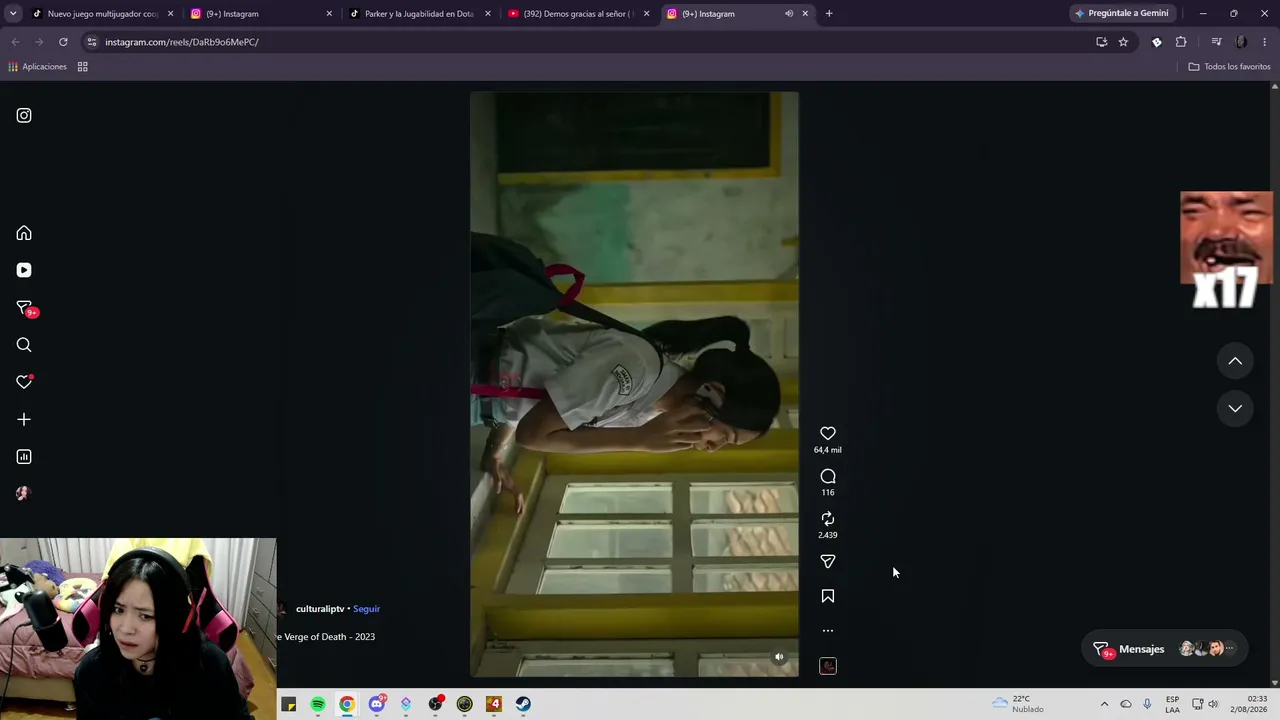The height and width of the screenshot is (720, 1280).
Task: Bookmark this page with the star icon
Action: [1123, 42]
